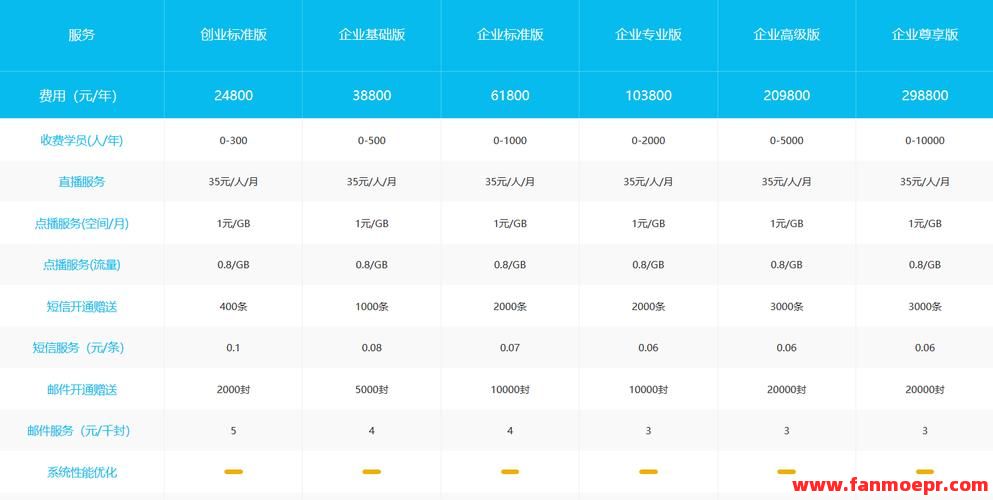Open the 直播服务 row label

click(x=82, y=182)
